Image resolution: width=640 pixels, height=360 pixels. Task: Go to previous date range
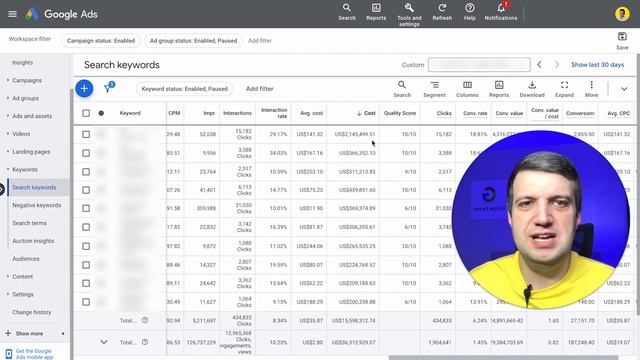tap(539, 65)
